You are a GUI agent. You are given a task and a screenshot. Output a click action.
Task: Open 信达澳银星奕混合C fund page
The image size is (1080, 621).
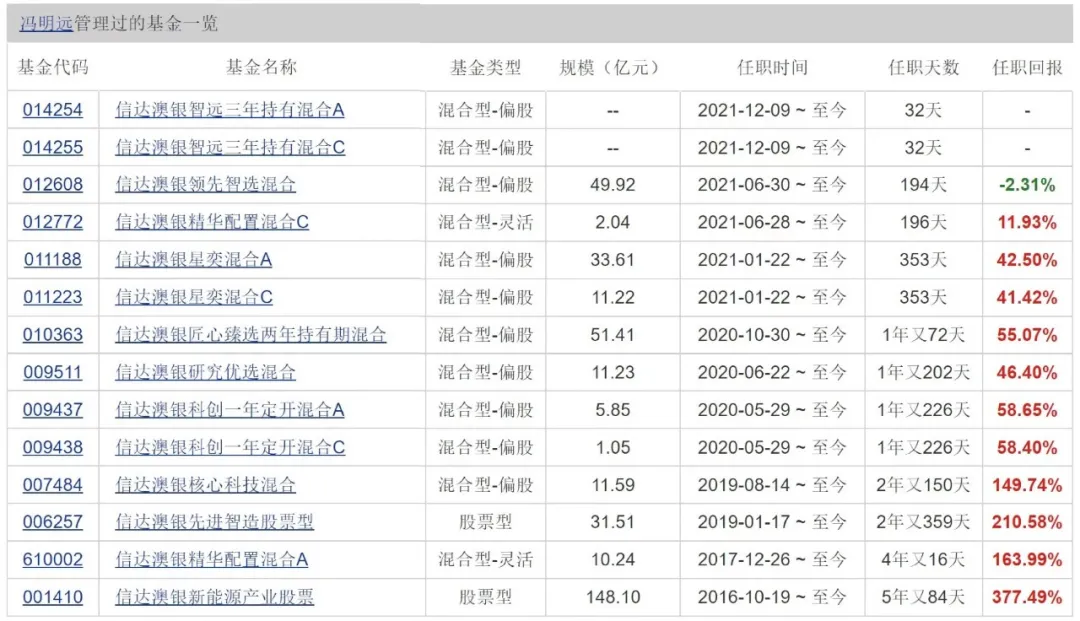point(194,297)
